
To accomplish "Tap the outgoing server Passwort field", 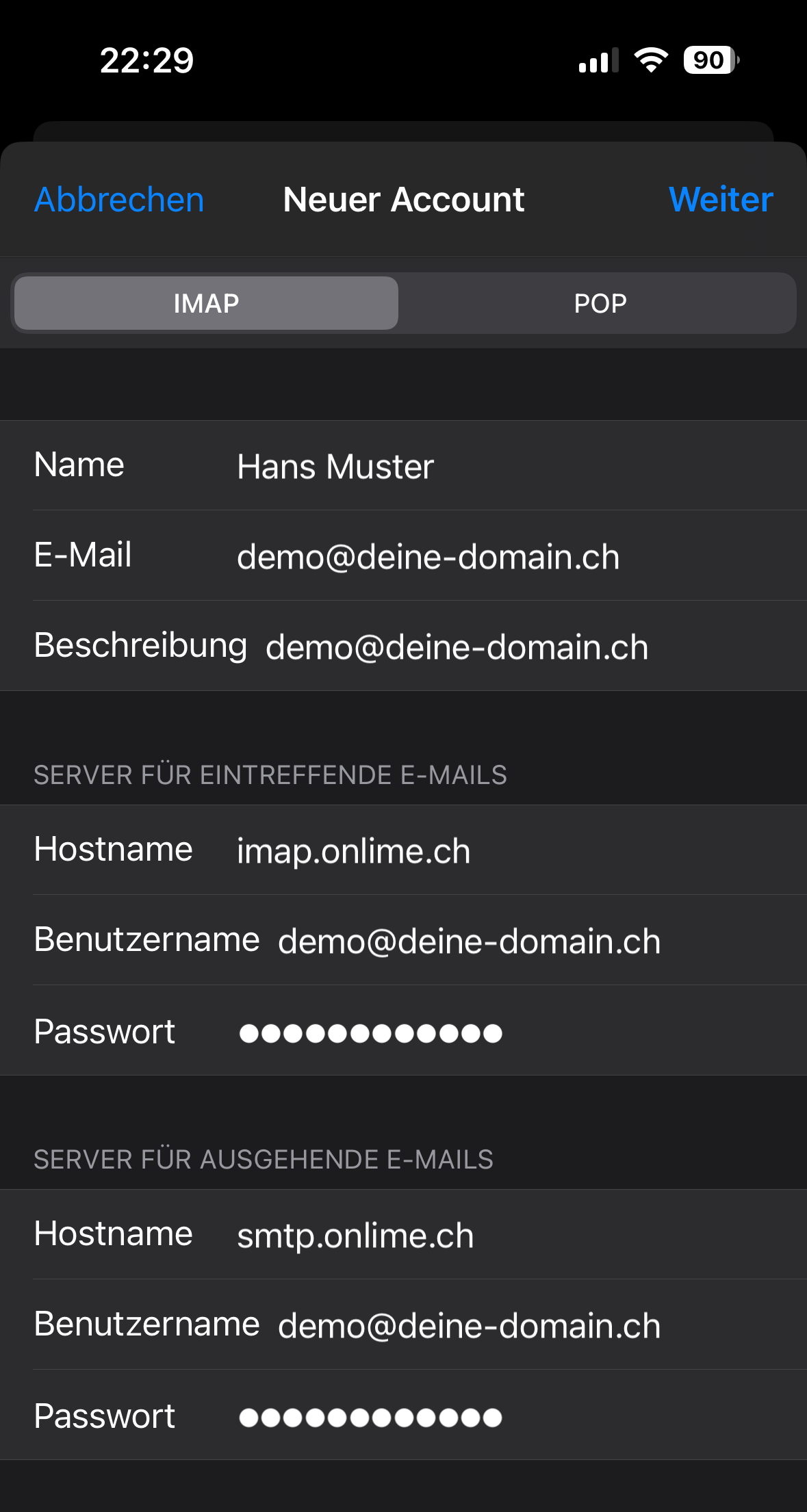I will [403, 1415].
